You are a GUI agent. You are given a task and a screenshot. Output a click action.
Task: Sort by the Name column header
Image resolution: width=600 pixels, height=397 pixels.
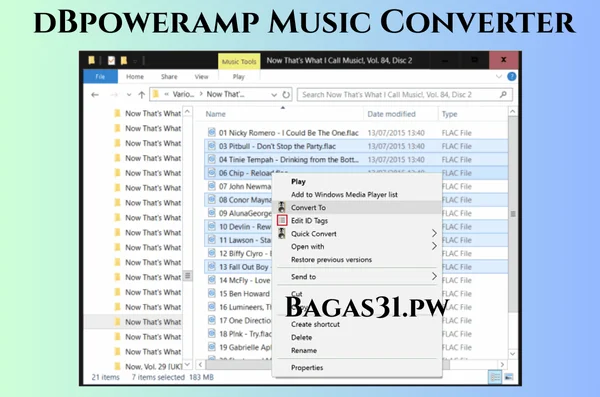[215, 114]
